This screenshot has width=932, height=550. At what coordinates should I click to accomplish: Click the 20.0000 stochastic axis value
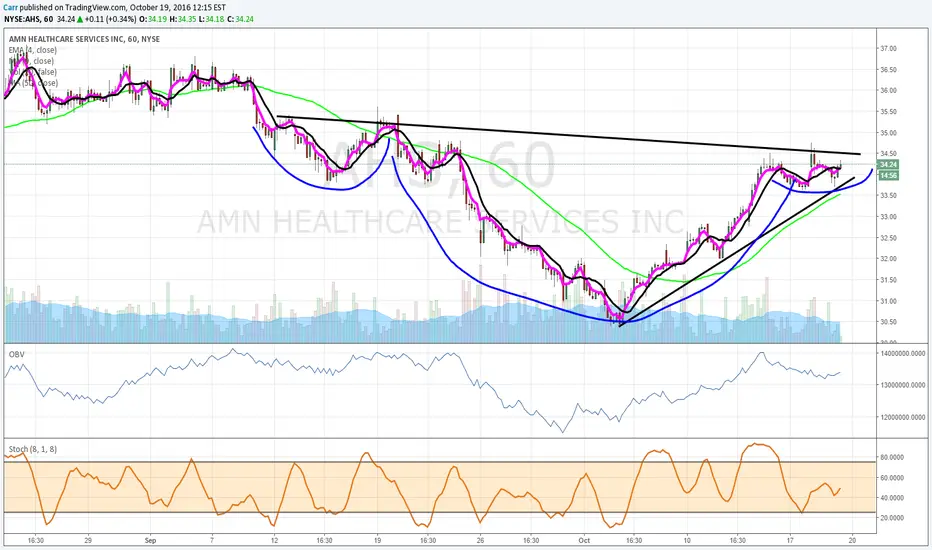pos(892,518)
